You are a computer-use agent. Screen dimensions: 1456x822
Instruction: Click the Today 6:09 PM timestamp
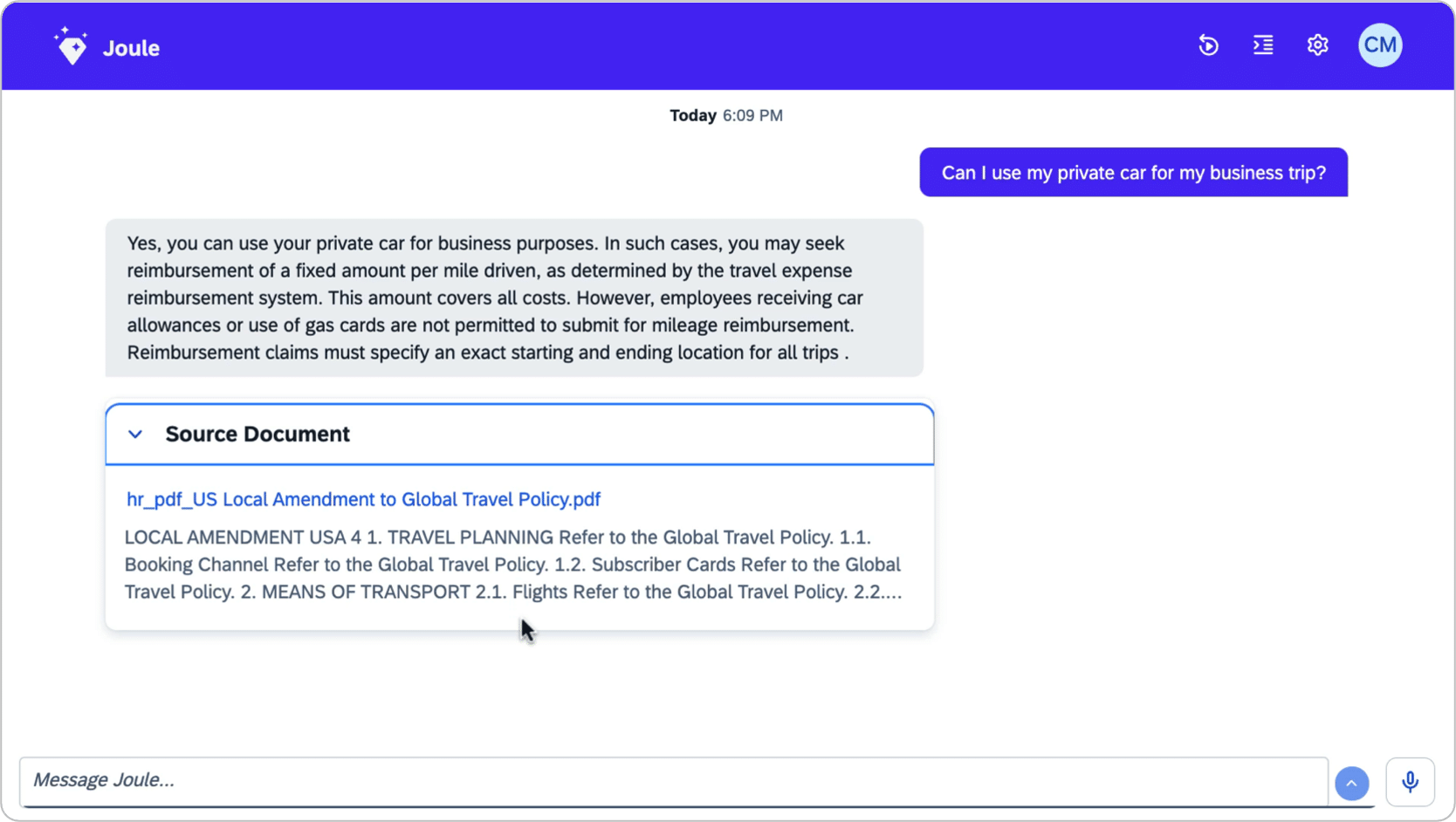[x=726, y=116]
